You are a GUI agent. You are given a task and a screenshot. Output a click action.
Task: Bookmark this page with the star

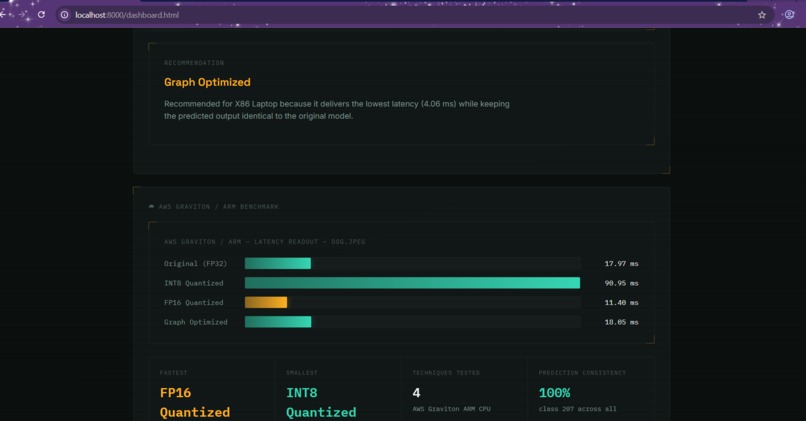[x=762, y=15]
